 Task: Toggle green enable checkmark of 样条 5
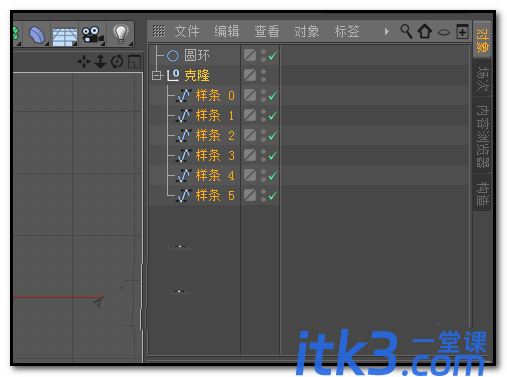273,196
